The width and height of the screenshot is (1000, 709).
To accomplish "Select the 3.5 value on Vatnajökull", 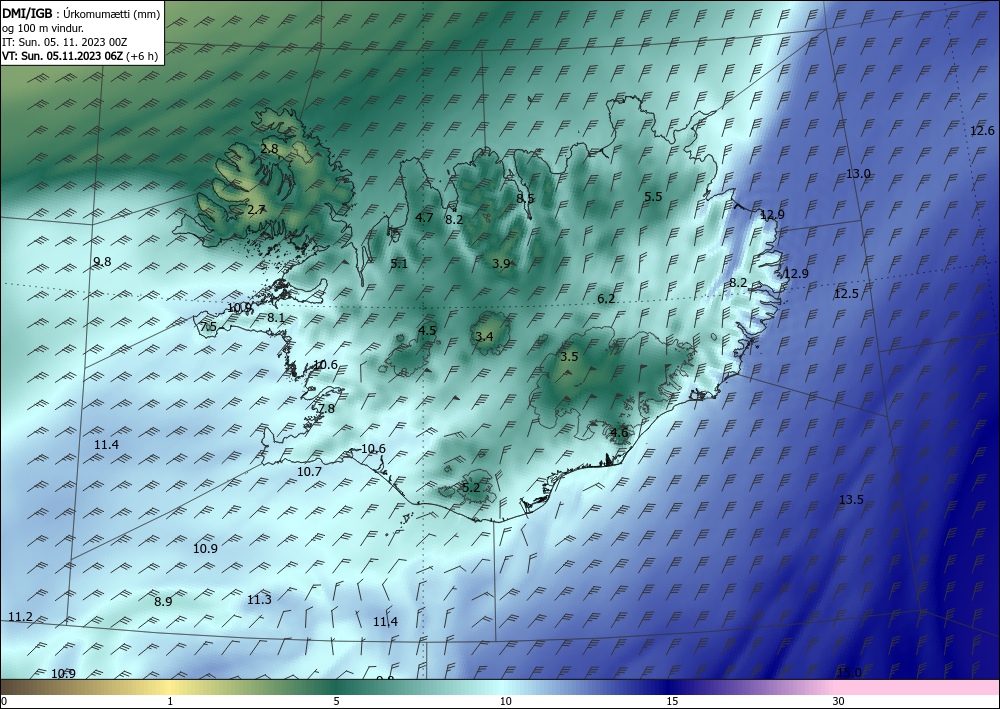I will (569, 356).
